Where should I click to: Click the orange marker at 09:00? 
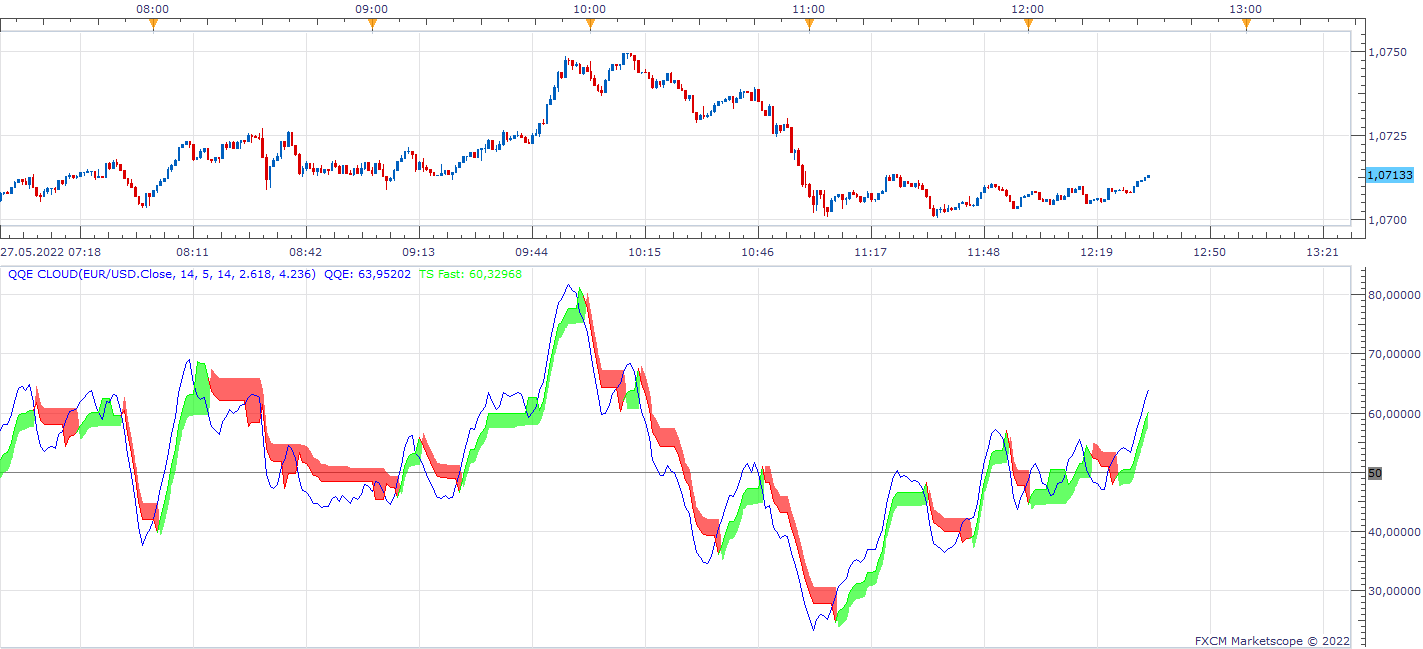372,25
